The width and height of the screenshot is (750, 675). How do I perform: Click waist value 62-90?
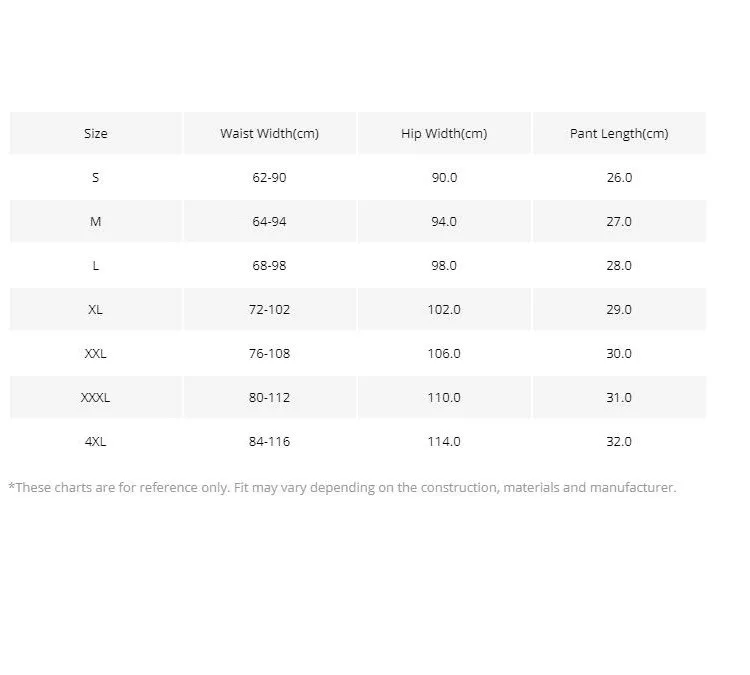[269, 177]
